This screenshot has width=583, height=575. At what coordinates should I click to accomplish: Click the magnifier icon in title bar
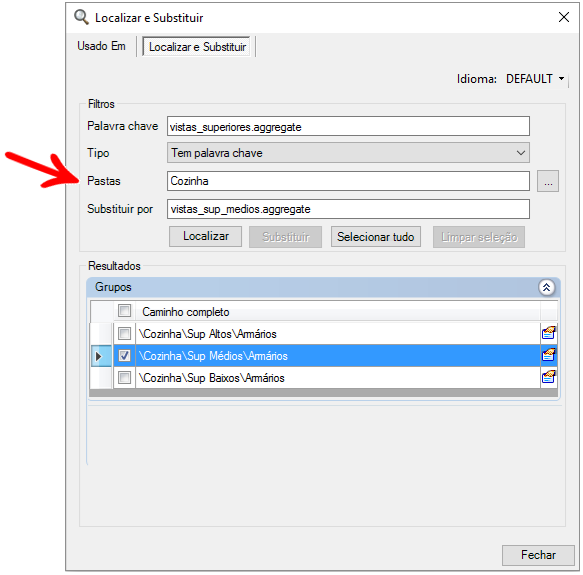pyautogui.click(x=81, y=17)
